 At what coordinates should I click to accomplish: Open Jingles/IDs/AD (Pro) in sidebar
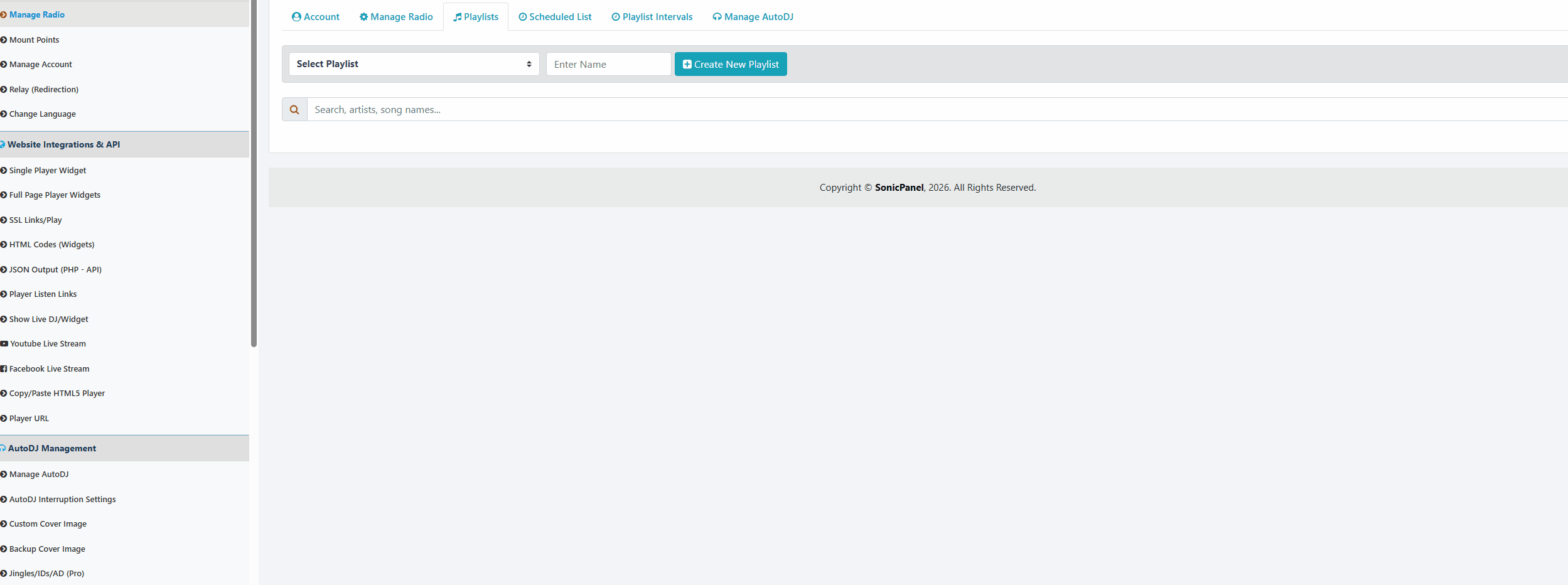point(46,573)
